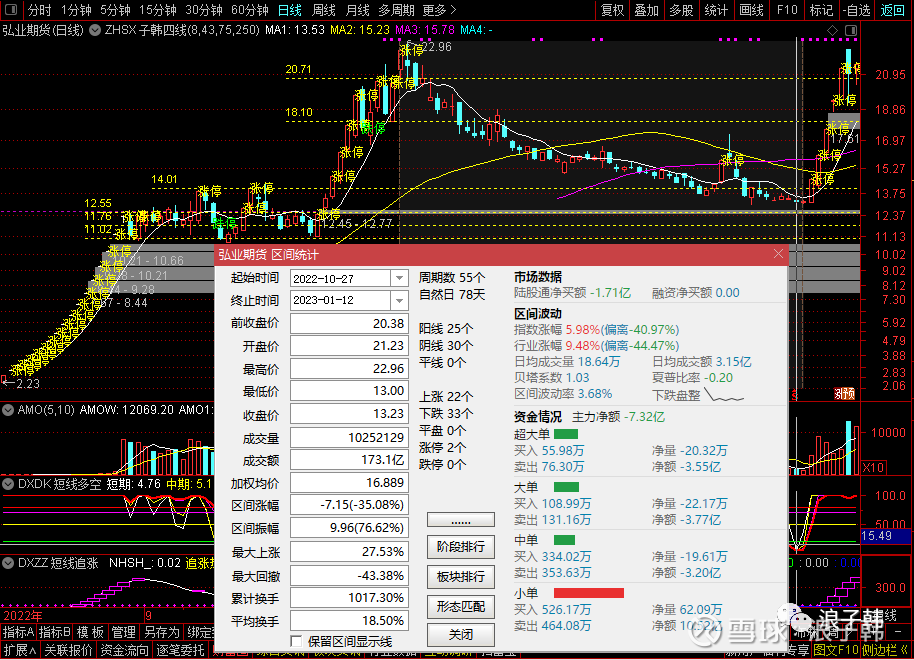
Task: Click the 多股 toolbar button
Action: coord(681,10)
